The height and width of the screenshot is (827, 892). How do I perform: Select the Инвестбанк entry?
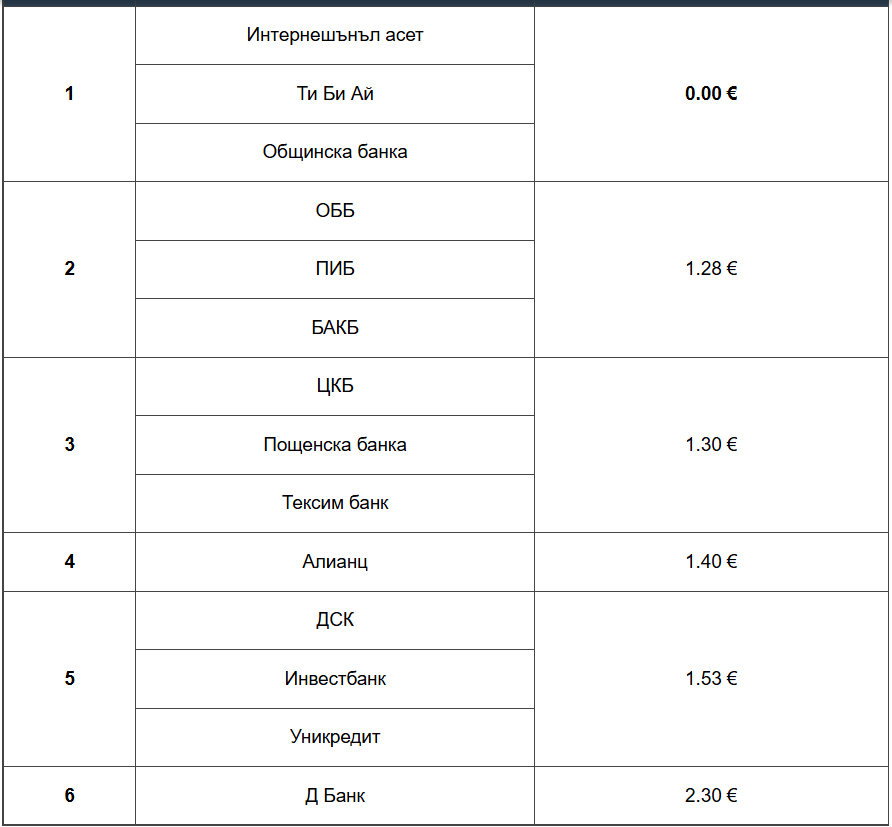335,679
